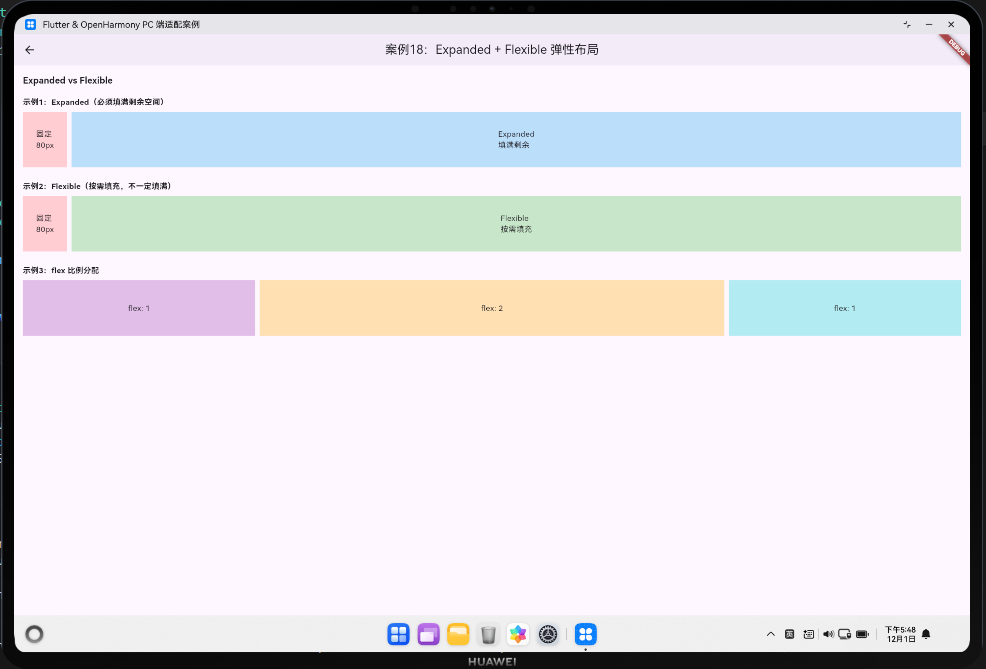Viewport: 986px width, 669px height.
Task: Open system Settings gear in the dock
Action: 548,634
